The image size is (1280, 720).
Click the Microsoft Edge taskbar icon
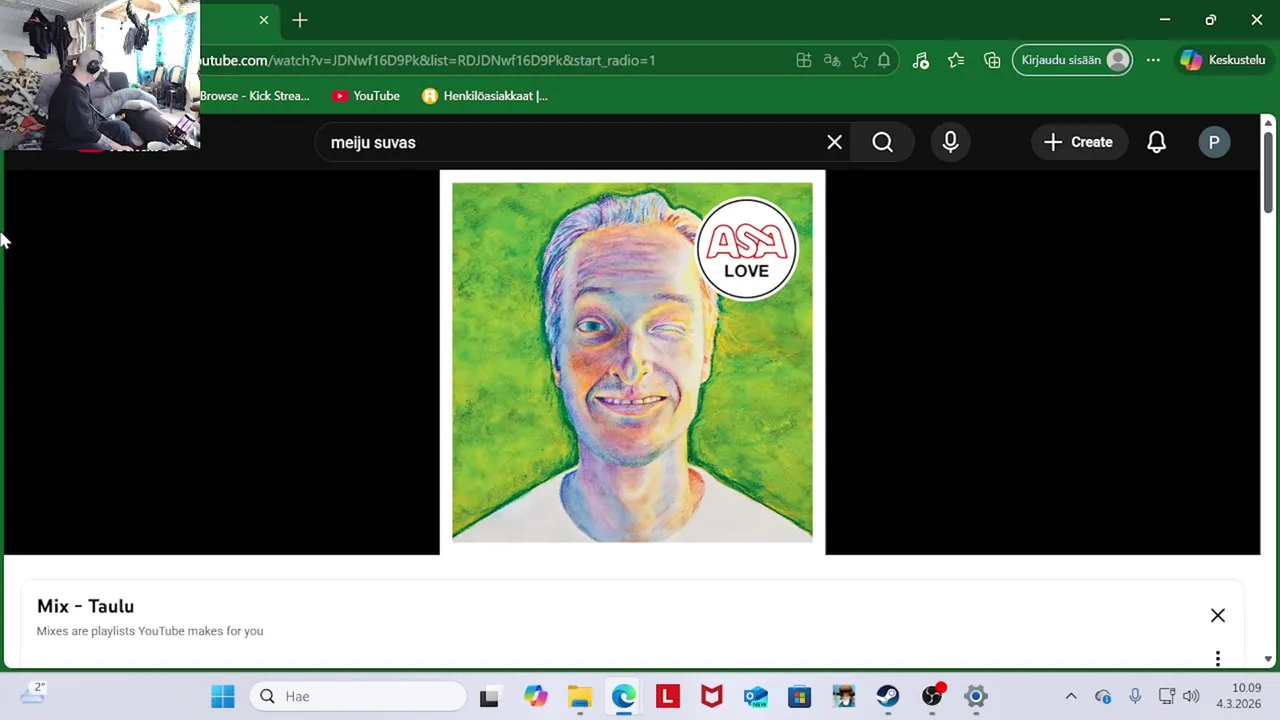click(x=624, y=696)
